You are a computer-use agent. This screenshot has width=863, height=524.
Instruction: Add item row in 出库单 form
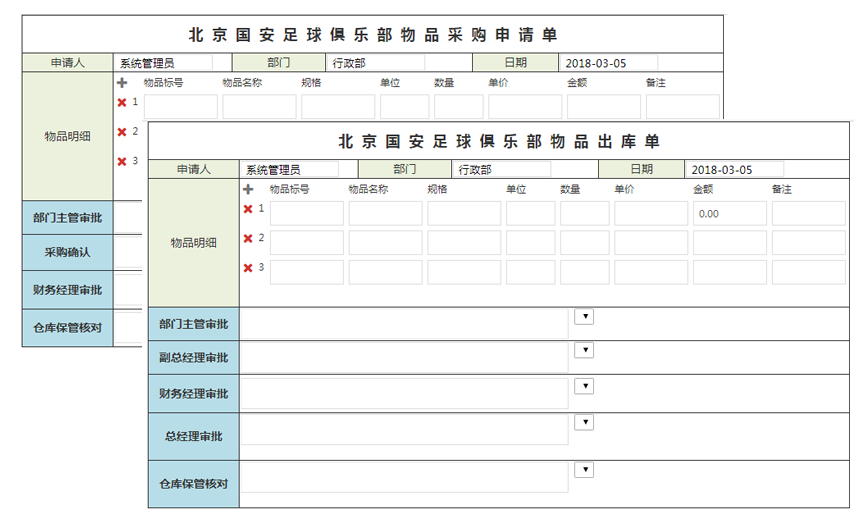tap(248, 189)
